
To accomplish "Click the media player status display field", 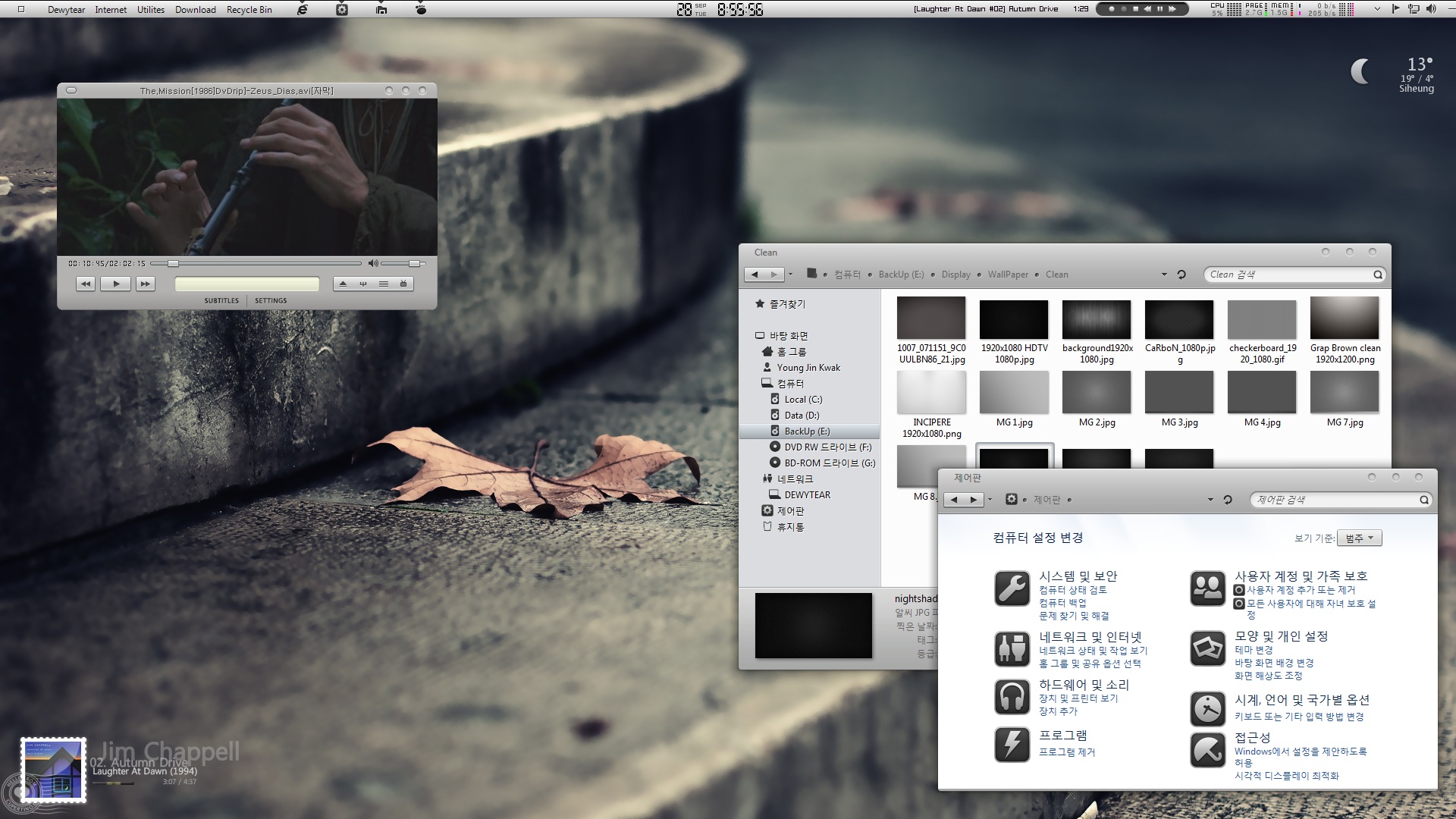I will click(x=247, y=284).
